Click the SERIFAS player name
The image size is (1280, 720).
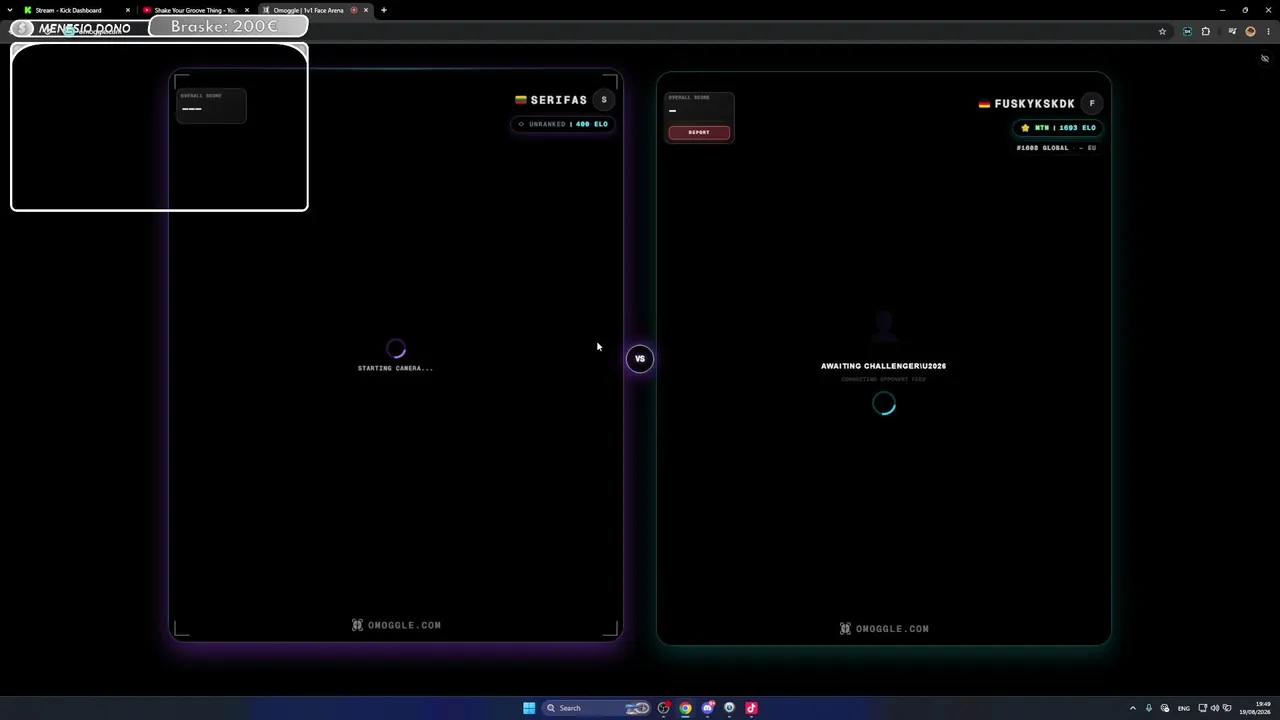[x=559, y=100]
